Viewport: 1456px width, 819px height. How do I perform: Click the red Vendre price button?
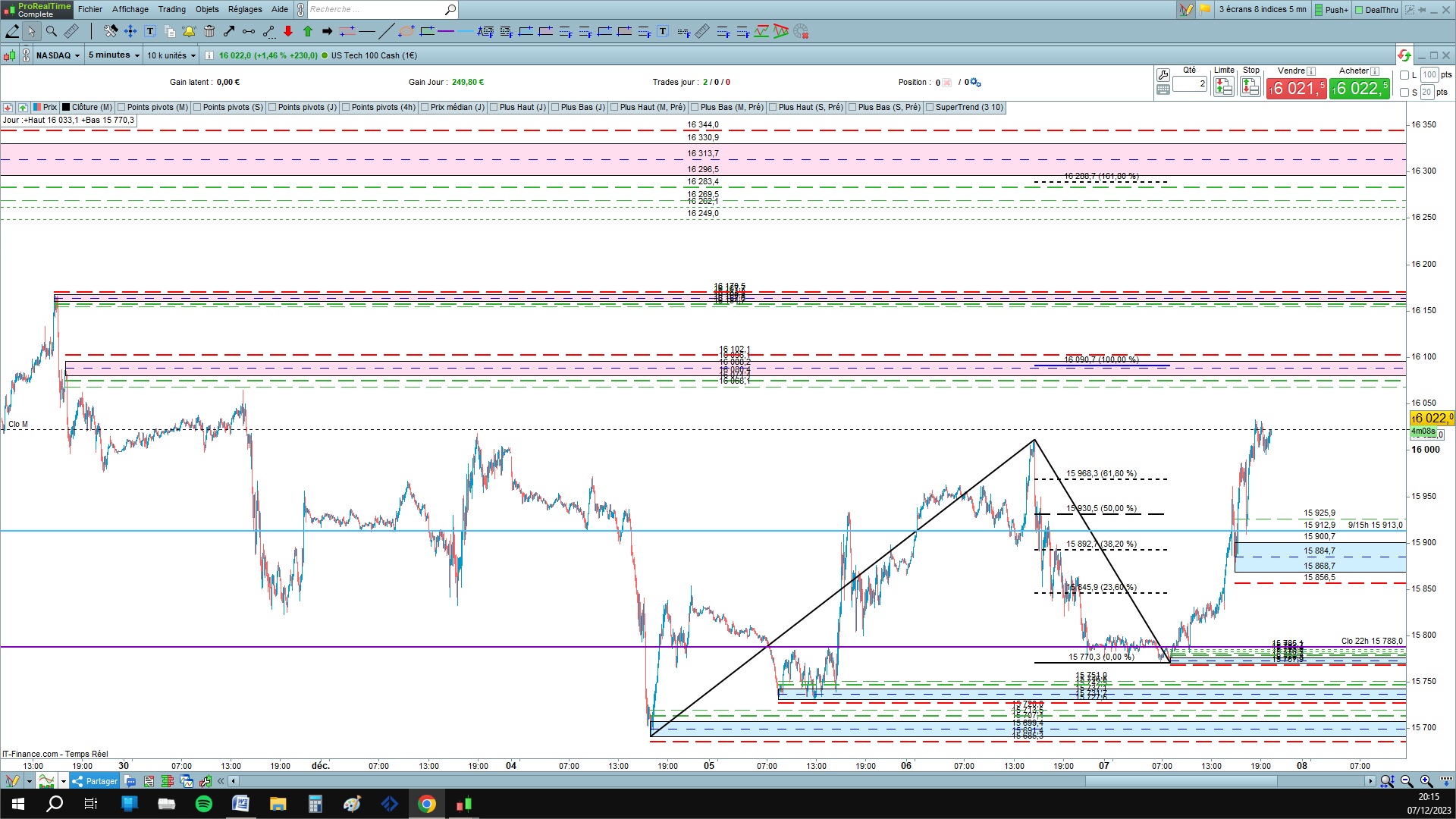1295,89
